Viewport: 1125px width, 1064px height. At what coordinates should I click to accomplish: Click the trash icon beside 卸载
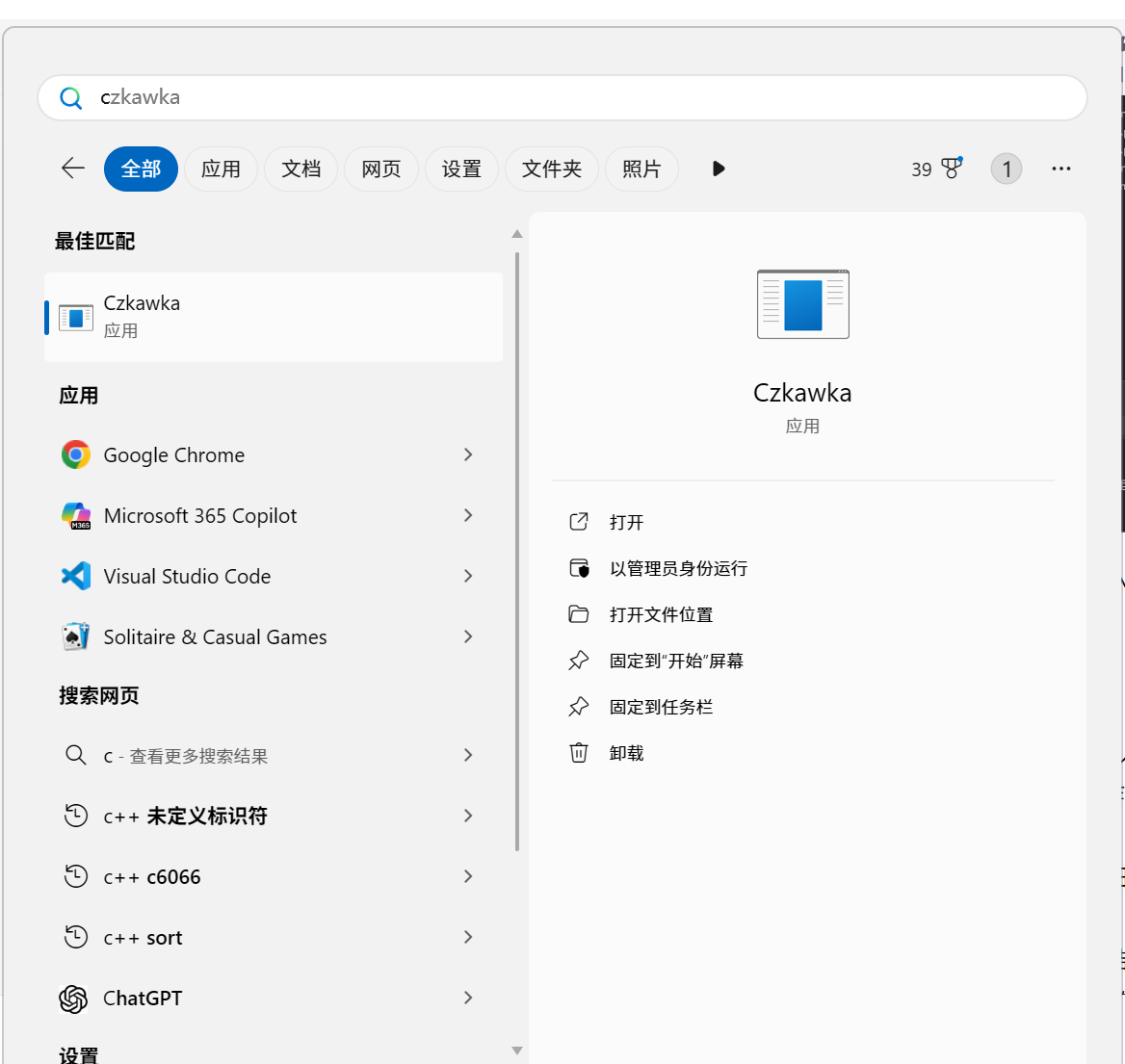click(578, 753)
